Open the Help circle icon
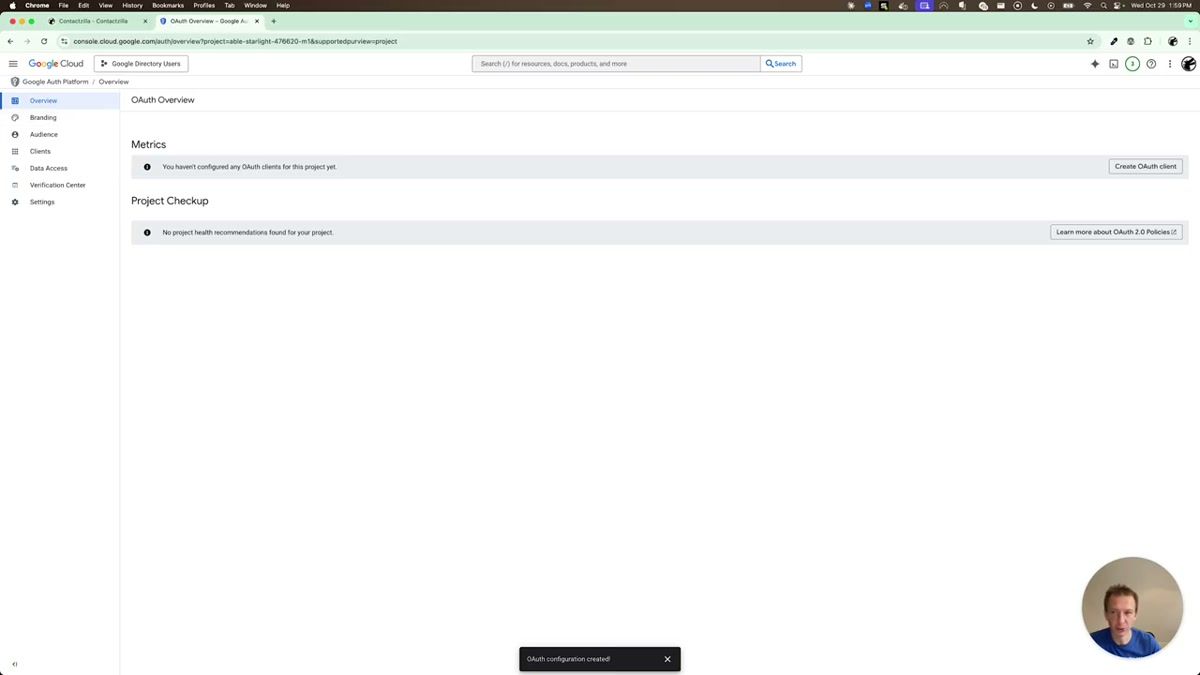The height and width of the screenshot is (675, 1200). [x=1151, y=63]
